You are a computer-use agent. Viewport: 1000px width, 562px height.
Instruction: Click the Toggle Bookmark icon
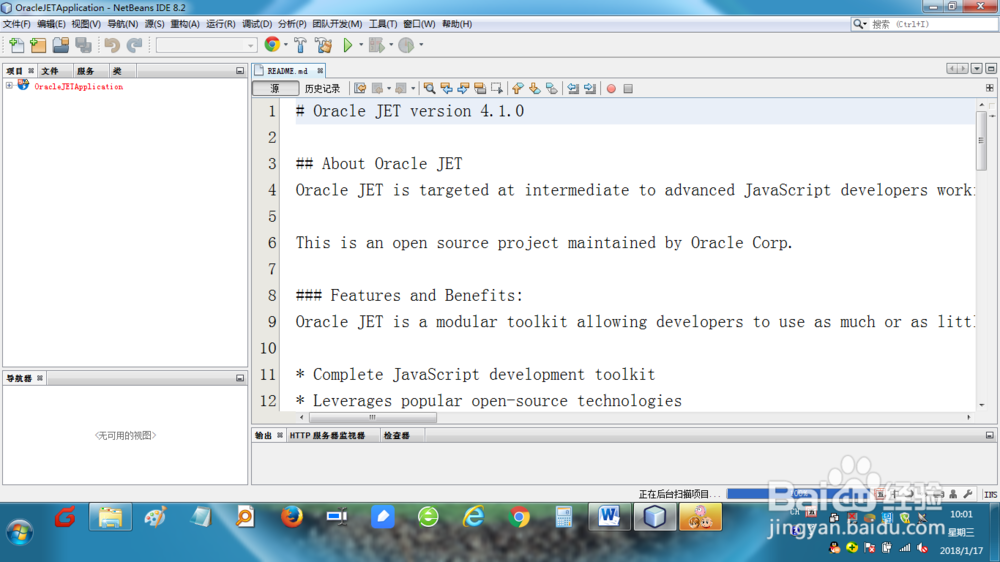pyautogui.click(x=552, y=89)
